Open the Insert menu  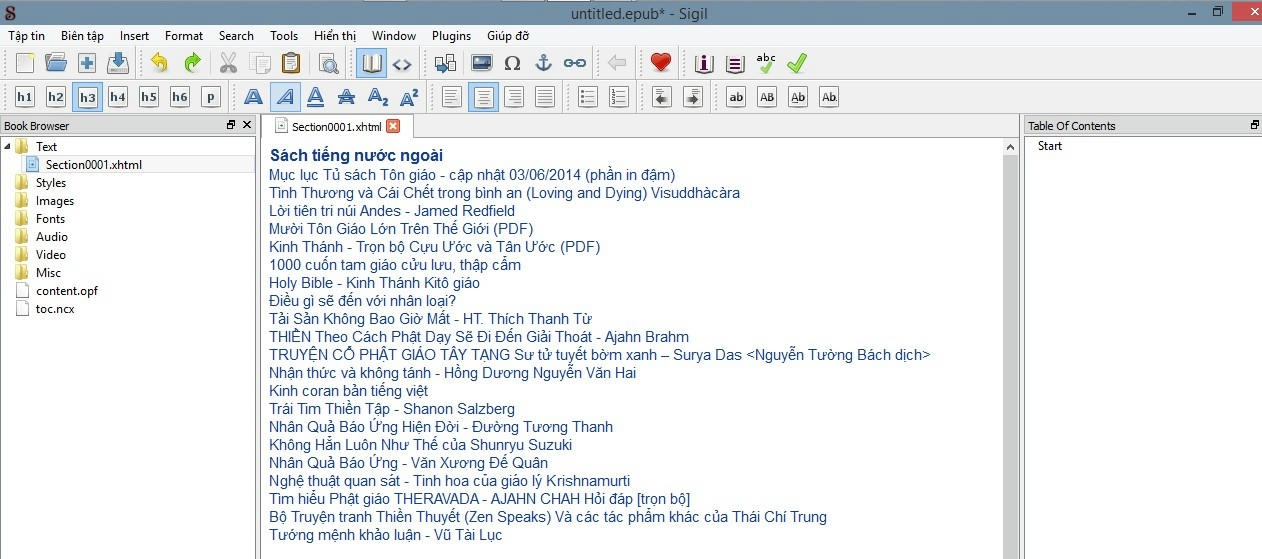click(134, 35)
